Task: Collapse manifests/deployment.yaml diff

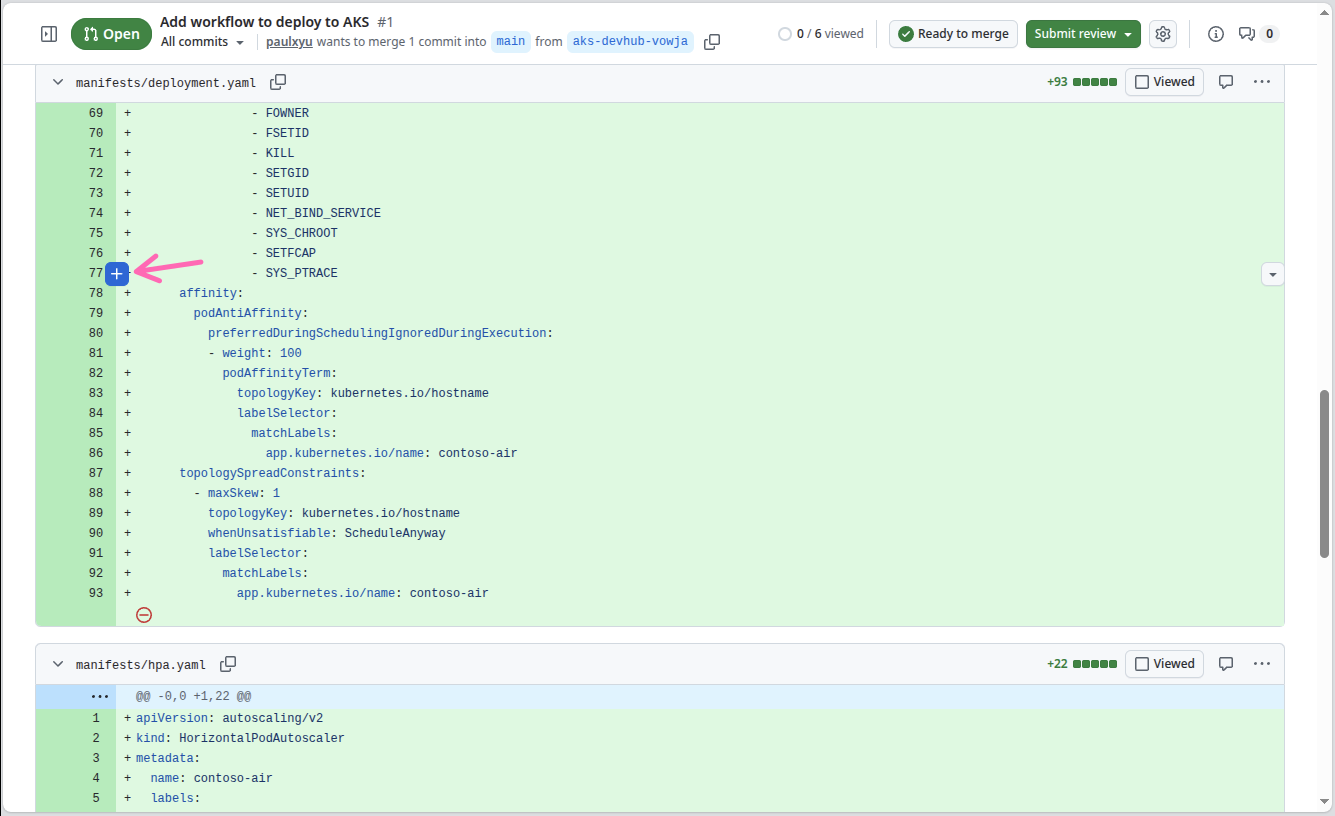Action: [57, 82]
